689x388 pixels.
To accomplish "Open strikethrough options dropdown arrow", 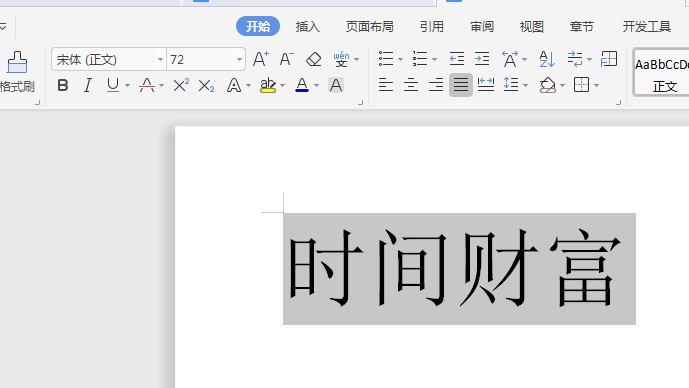I will 161,85.
